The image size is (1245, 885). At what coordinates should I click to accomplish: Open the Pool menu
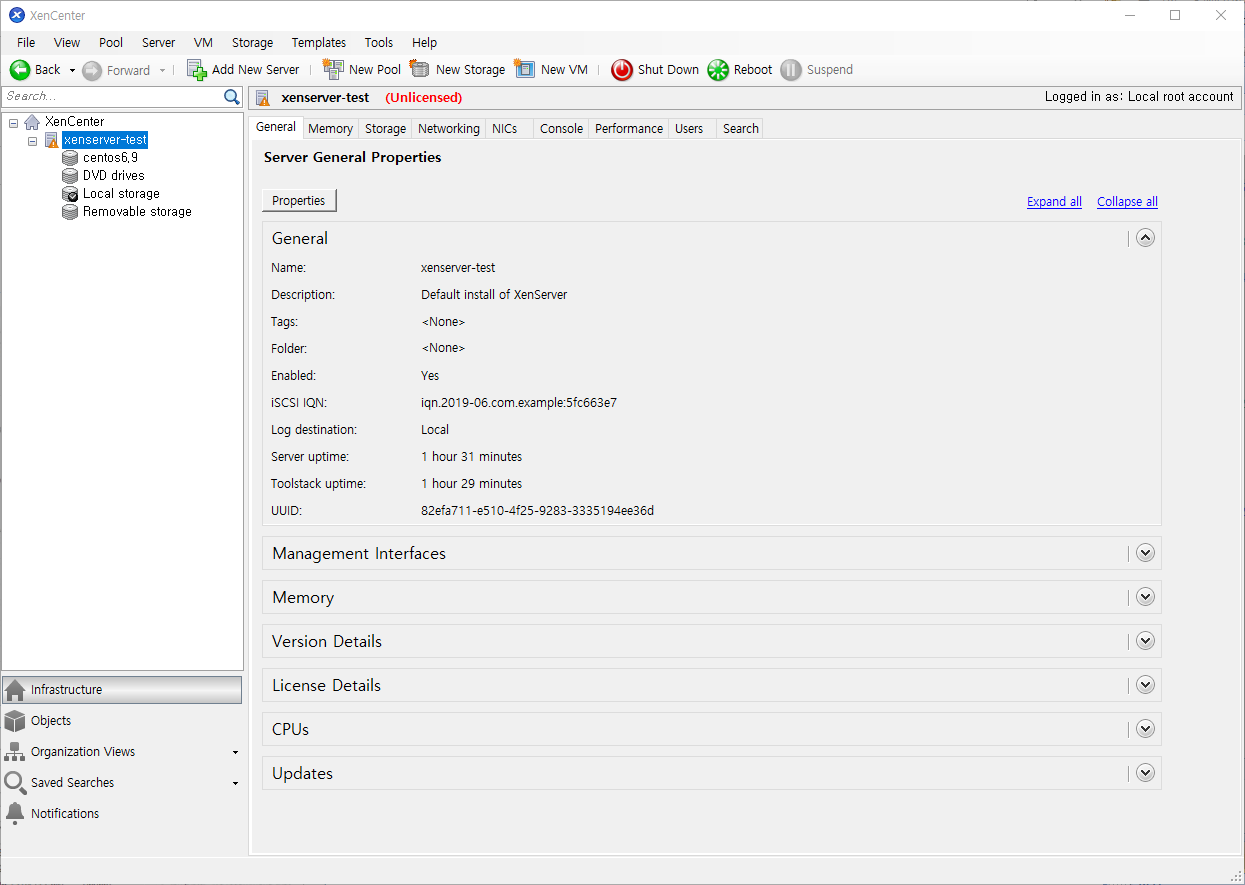click(111, 43)
